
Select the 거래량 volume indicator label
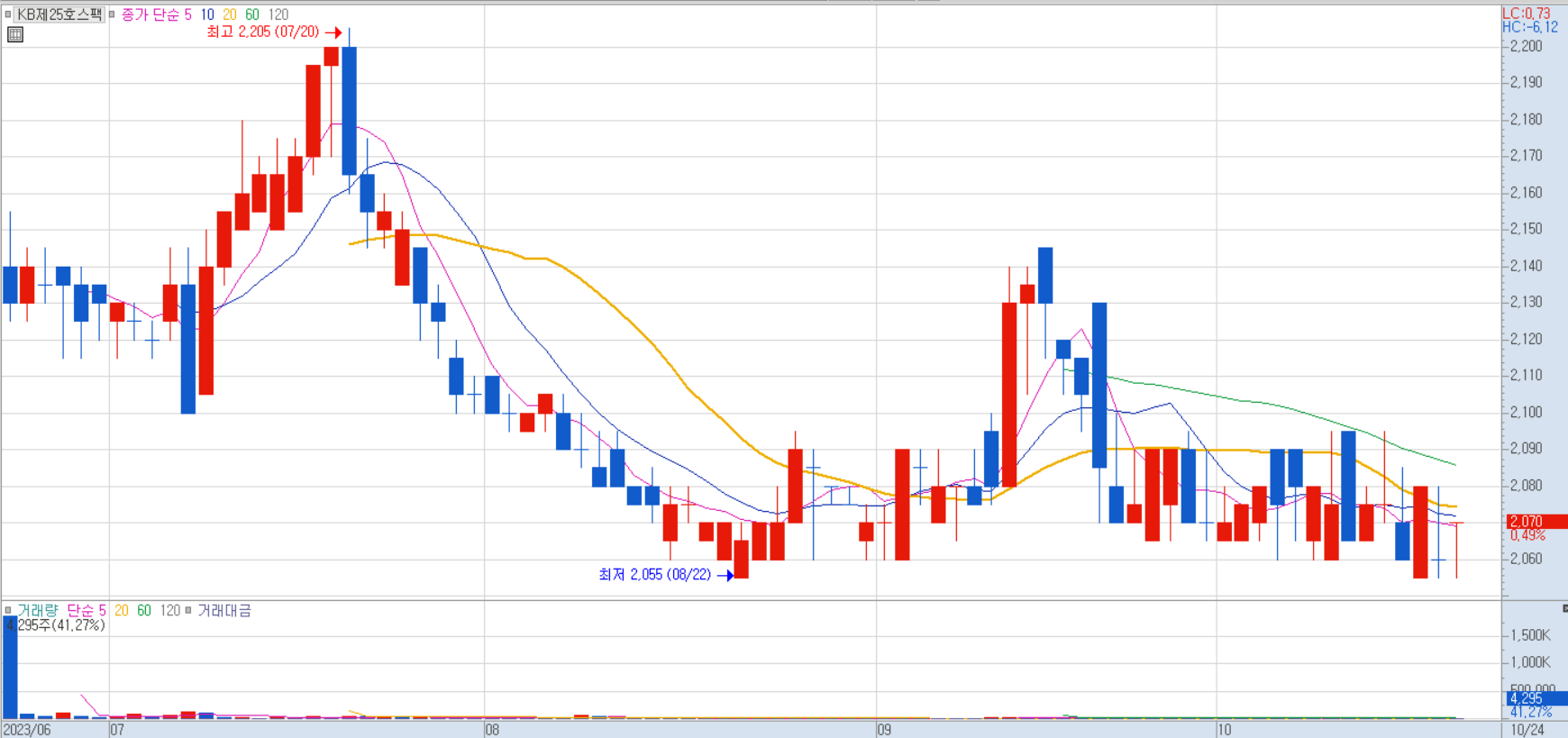coord(38,610)
